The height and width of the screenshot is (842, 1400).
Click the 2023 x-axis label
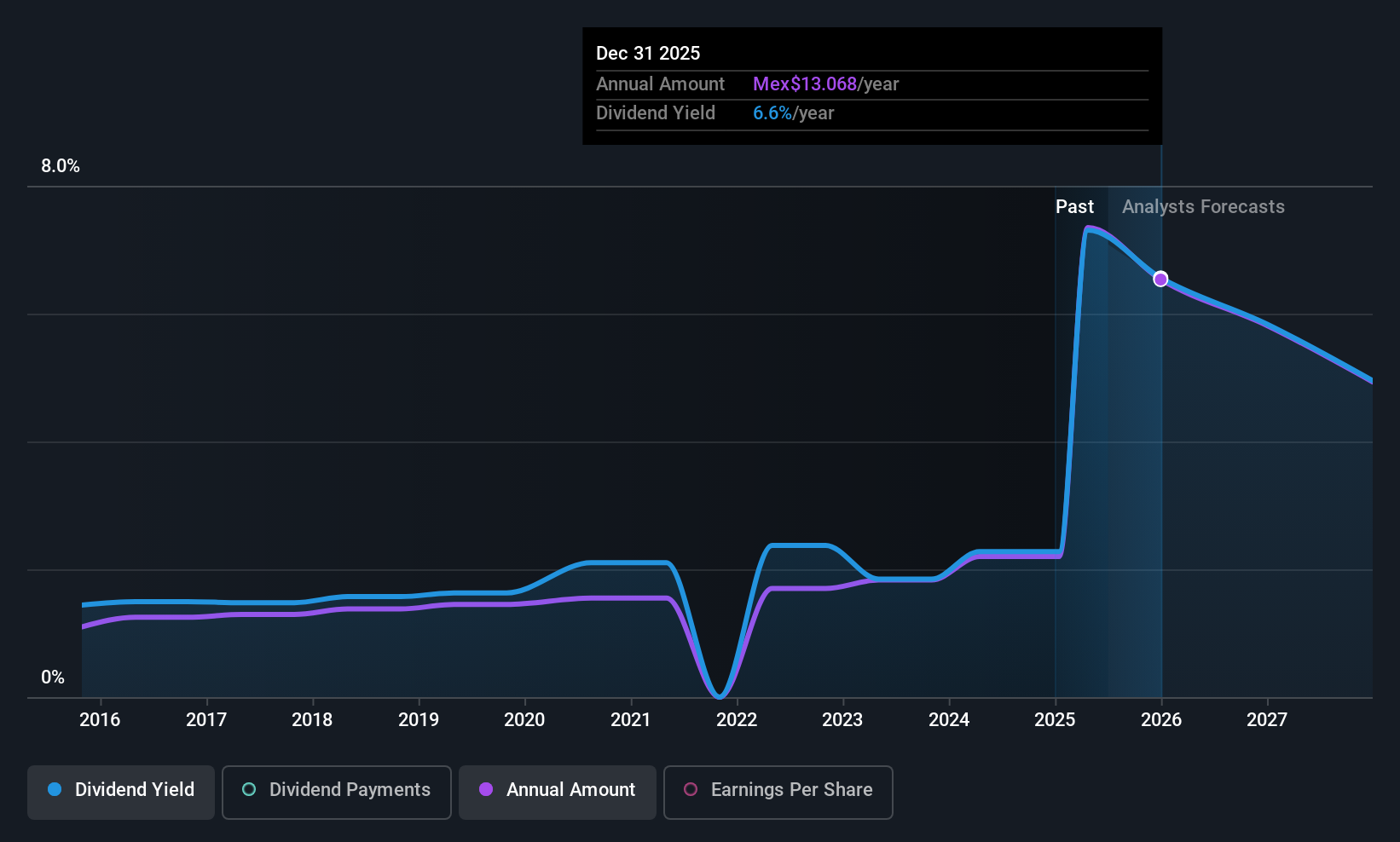[x=842, y=719]
